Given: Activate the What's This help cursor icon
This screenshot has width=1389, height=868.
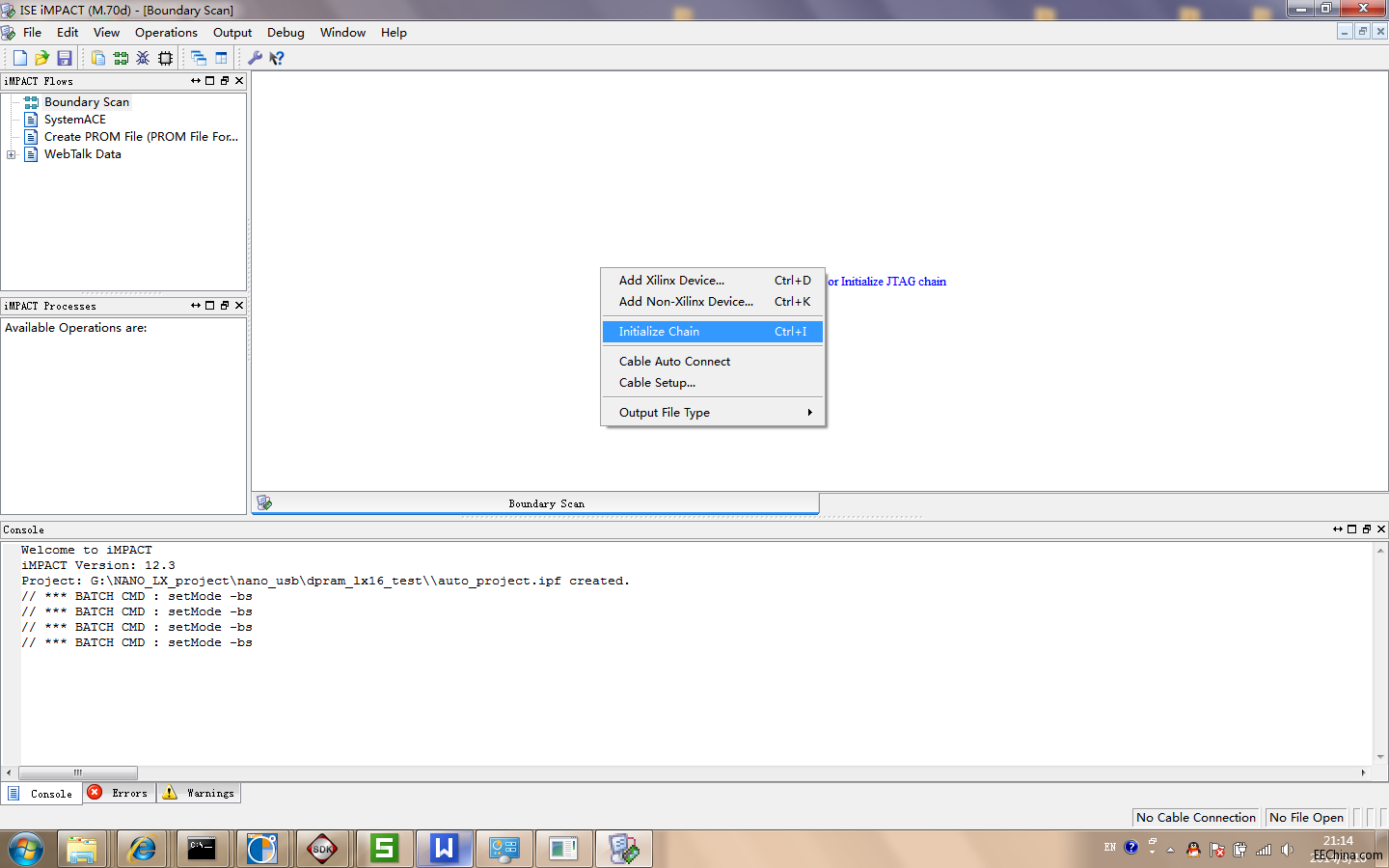Looking at the screenshot, I should [277, 58].
